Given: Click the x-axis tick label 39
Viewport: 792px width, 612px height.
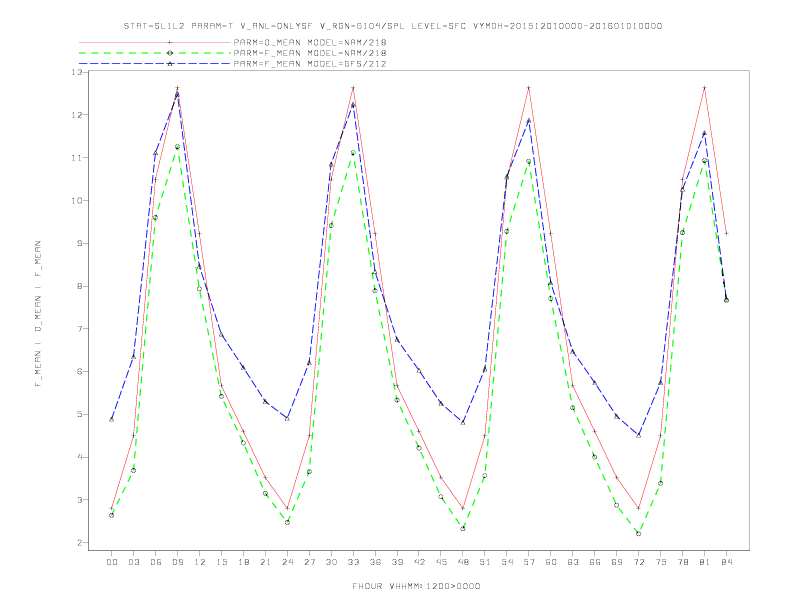Looking at the screenshot, I should [397, 562].
